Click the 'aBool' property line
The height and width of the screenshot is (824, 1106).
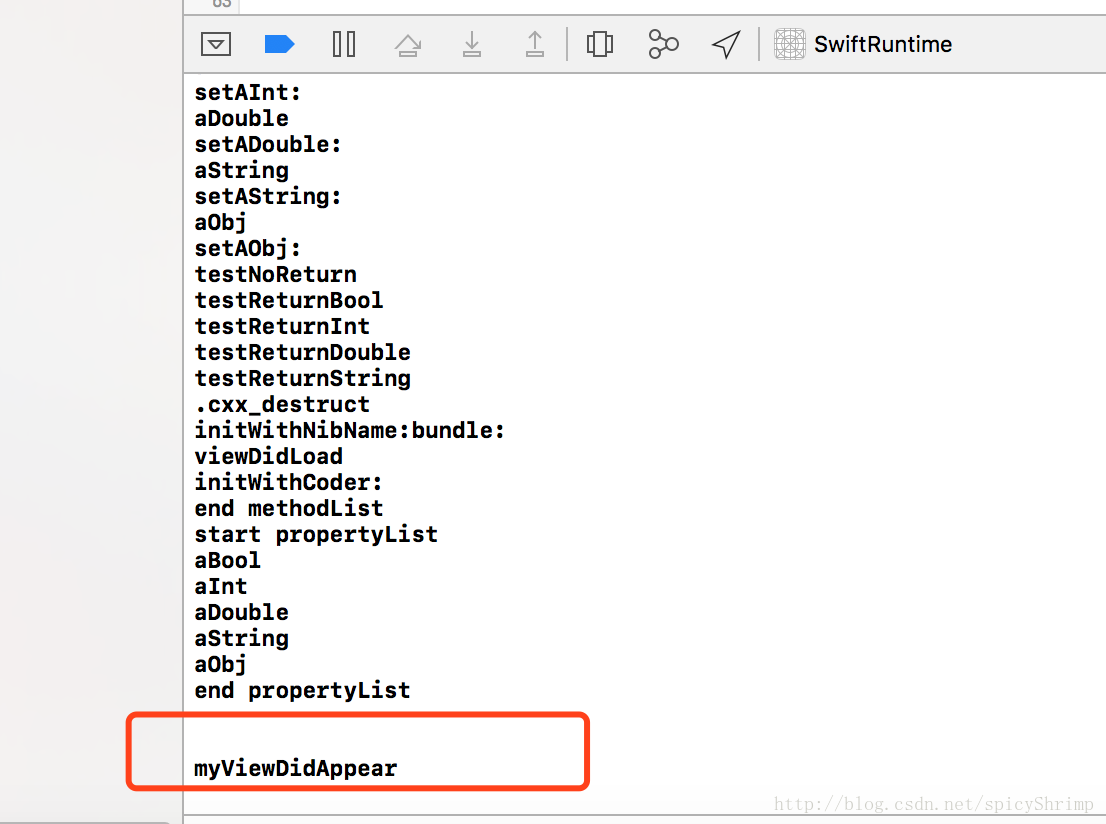tap(228, 561)
